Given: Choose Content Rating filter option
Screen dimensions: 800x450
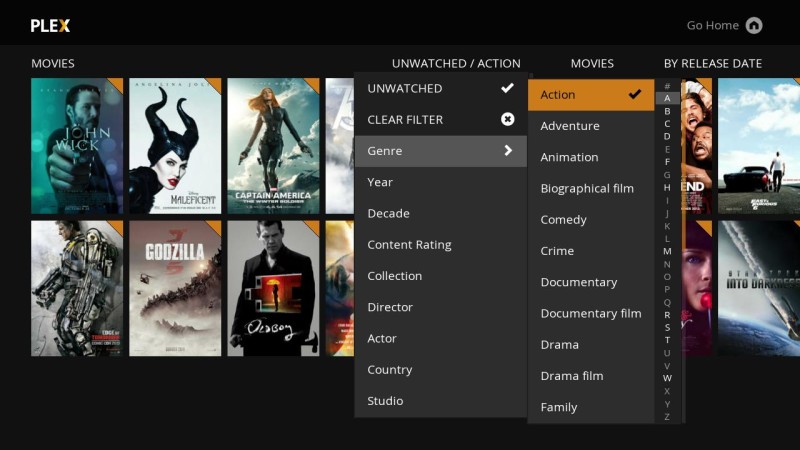Looking at the screenshot, I should coord(409,244).
